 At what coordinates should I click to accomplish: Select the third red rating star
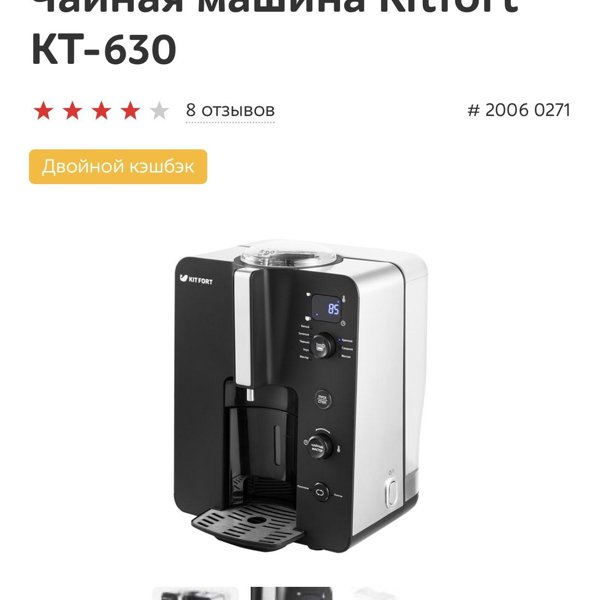[101, 111]
